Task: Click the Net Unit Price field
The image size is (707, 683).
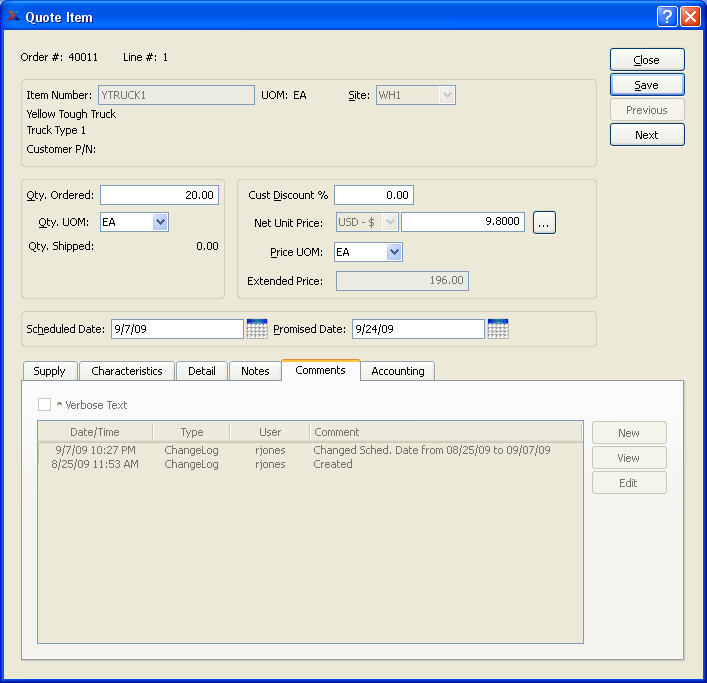Action: [462, 222]
